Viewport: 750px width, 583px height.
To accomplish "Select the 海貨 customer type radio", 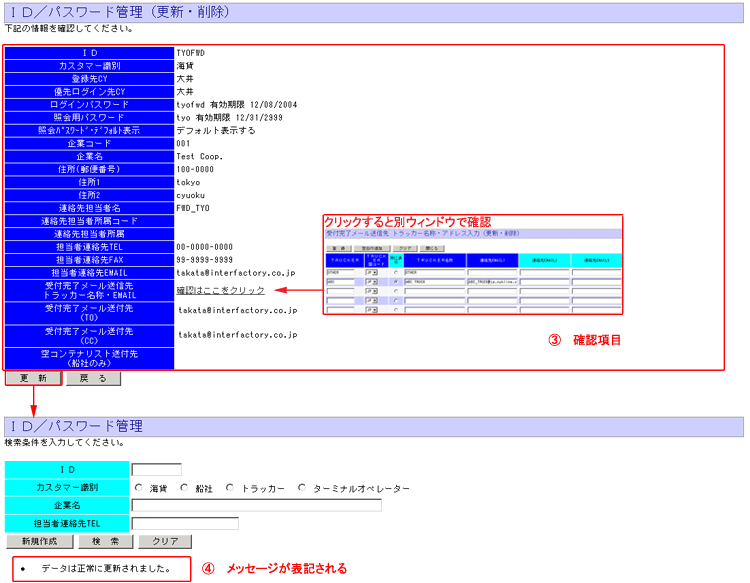I will coord(139,488).
